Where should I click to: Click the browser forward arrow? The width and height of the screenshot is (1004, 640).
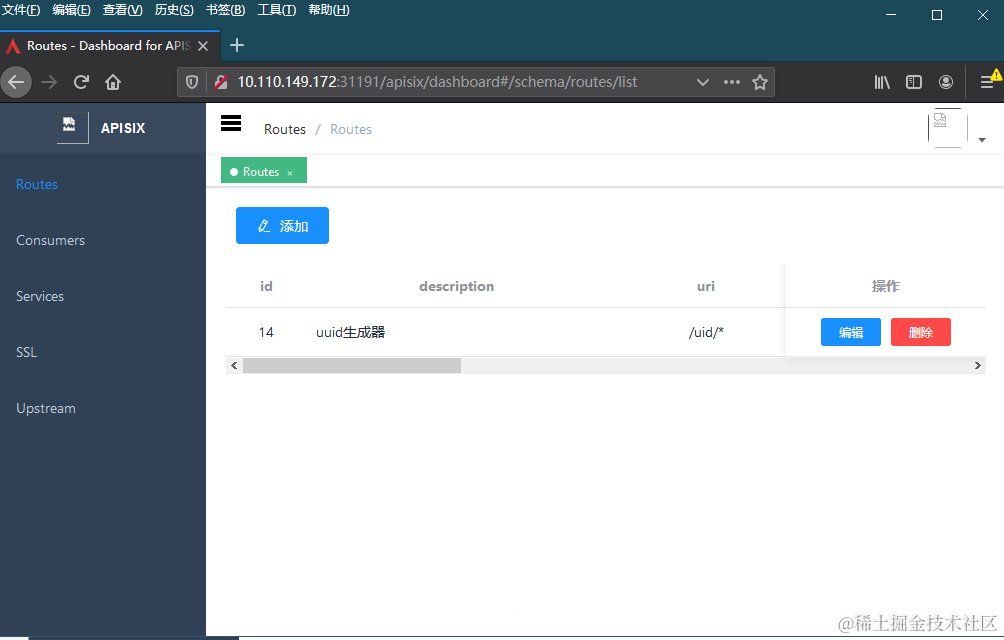[x=49, y=82]
